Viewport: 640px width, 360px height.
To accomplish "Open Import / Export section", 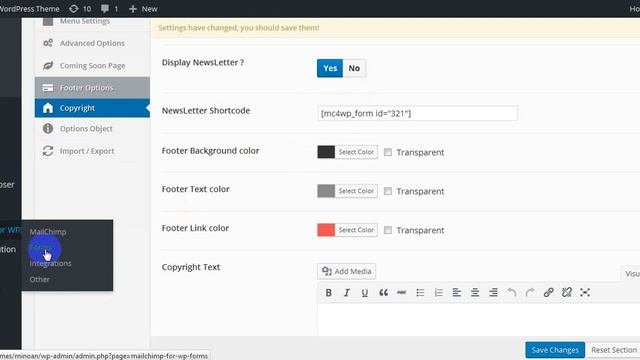I will 92,151.
